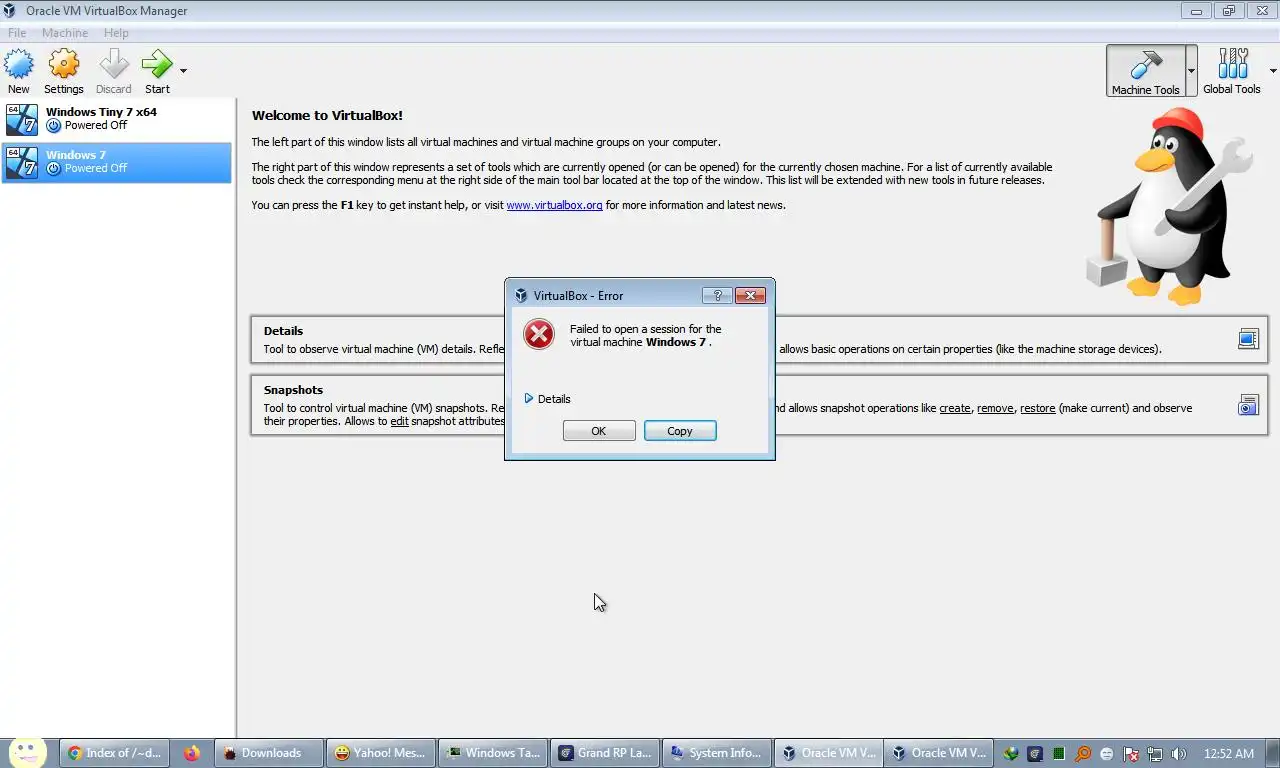Open the Start button dropdown arrow
The image size is (1280, 768).
click(183, 71)
